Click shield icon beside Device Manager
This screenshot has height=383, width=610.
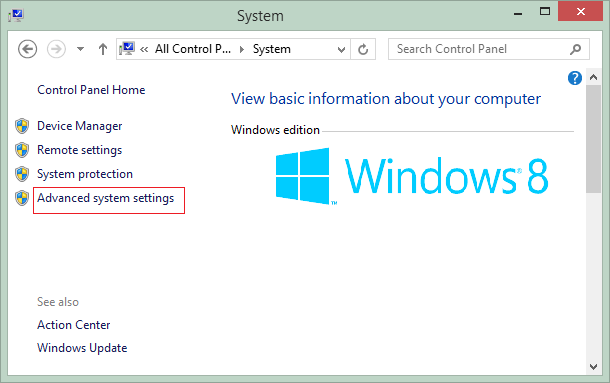pos(22,126)
